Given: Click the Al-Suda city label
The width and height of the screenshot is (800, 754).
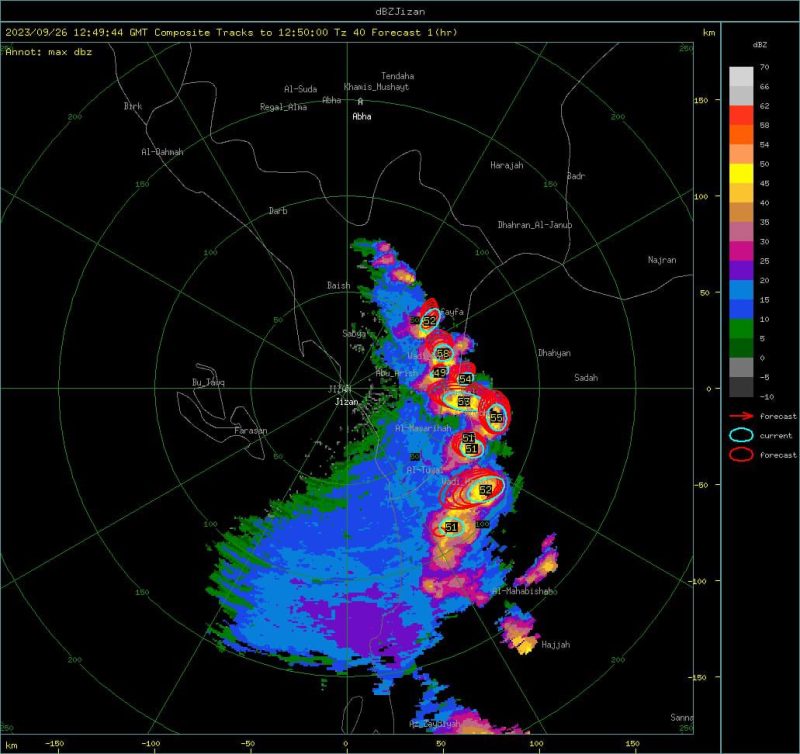Looking at the screenshot, I should coord(301,89).
